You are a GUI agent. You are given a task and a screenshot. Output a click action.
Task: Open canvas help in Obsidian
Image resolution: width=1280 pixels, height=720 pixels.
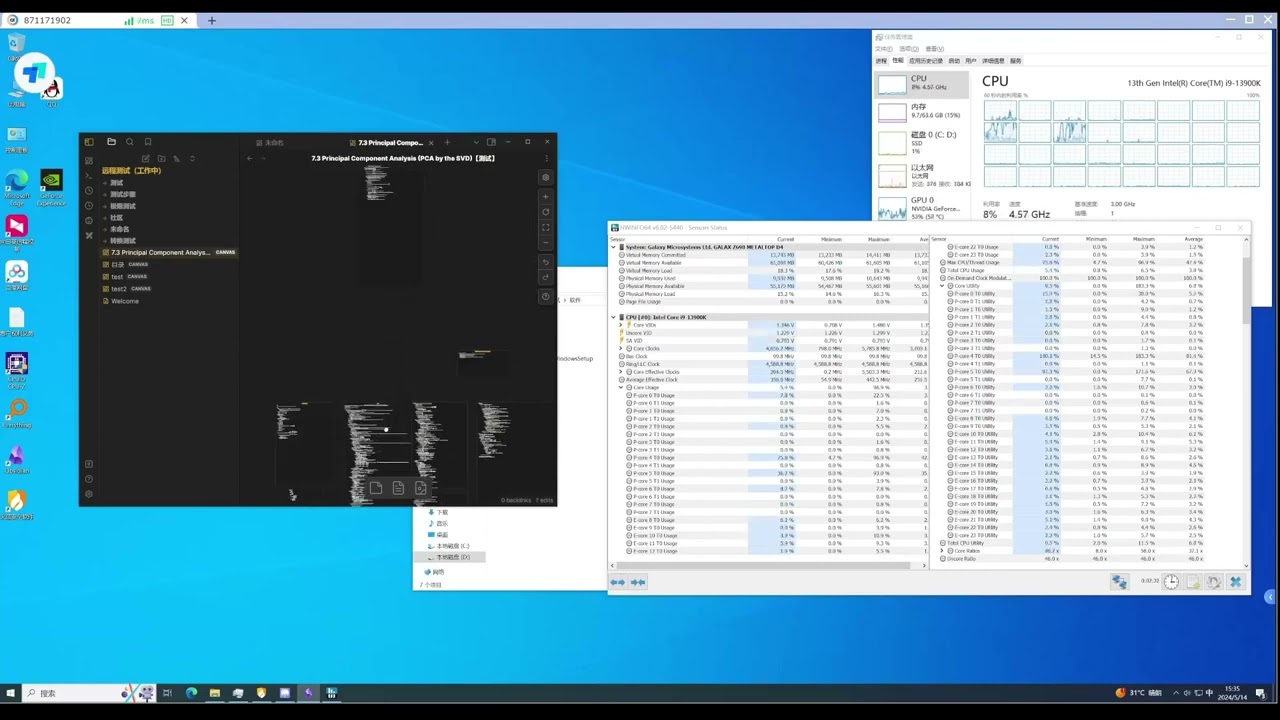pyautogui.click(x=545, y=297)
